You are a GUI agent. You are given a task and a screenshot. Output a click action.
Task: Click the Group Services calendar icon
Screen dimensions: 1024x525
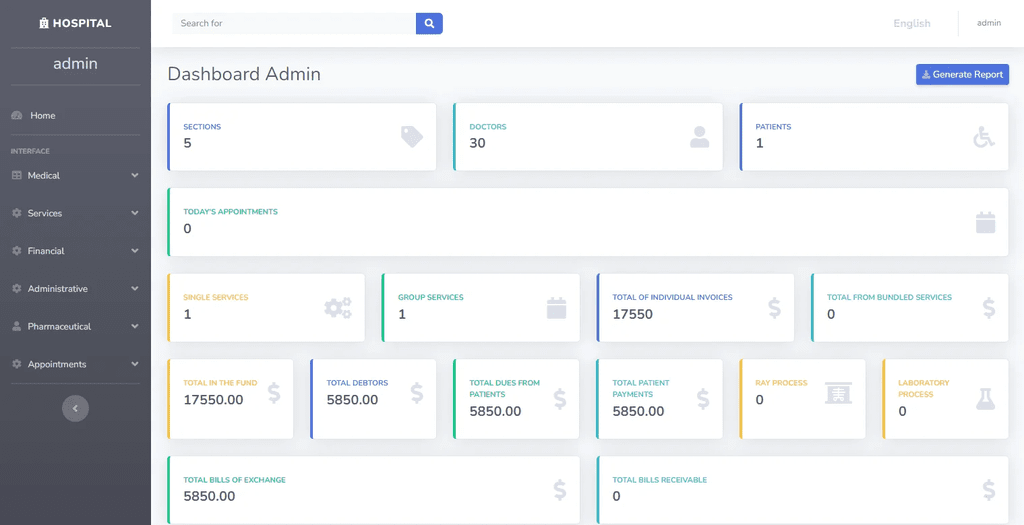(556, 308)
